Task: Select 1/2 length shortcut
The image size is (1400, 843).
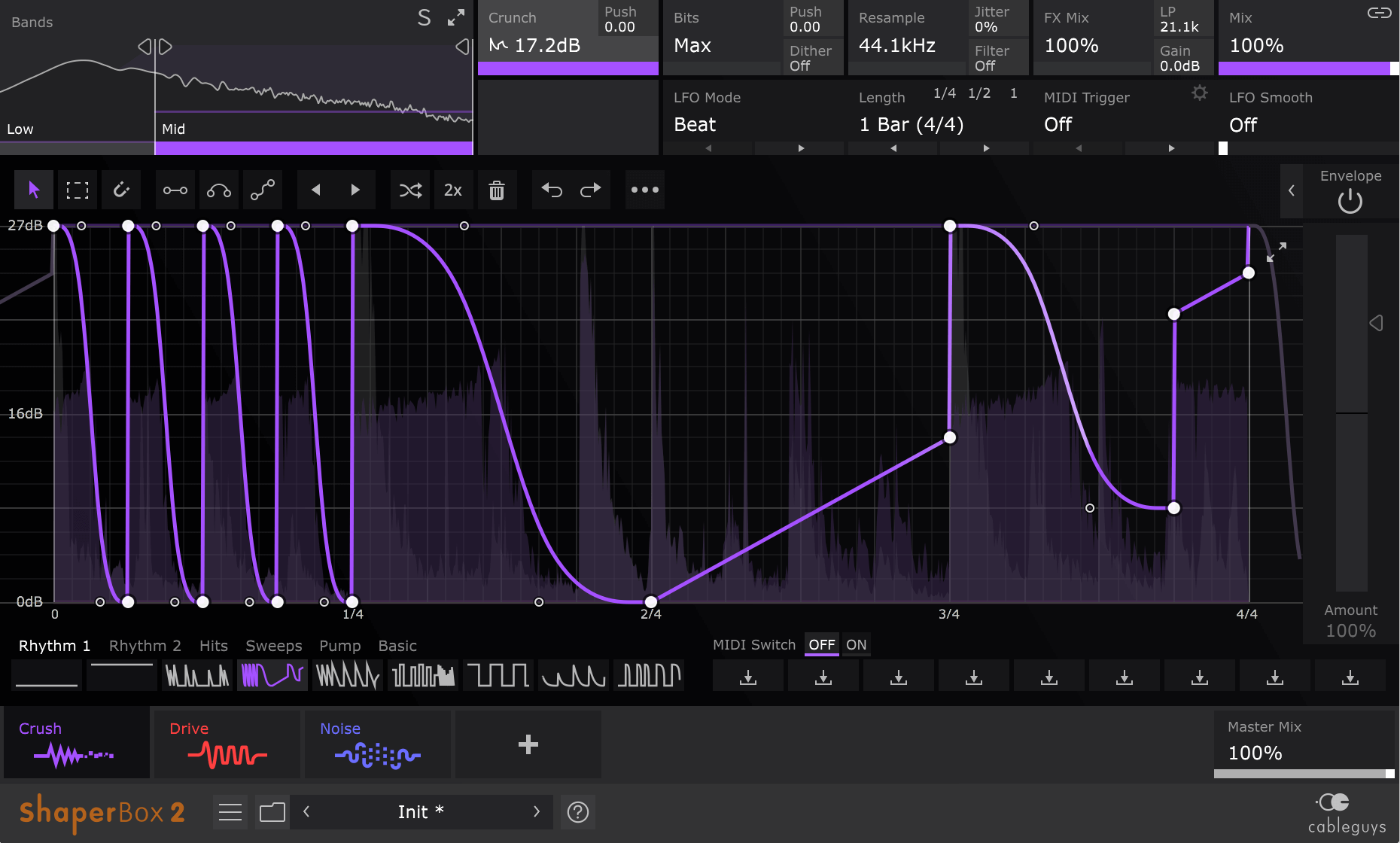Action: 979,93
